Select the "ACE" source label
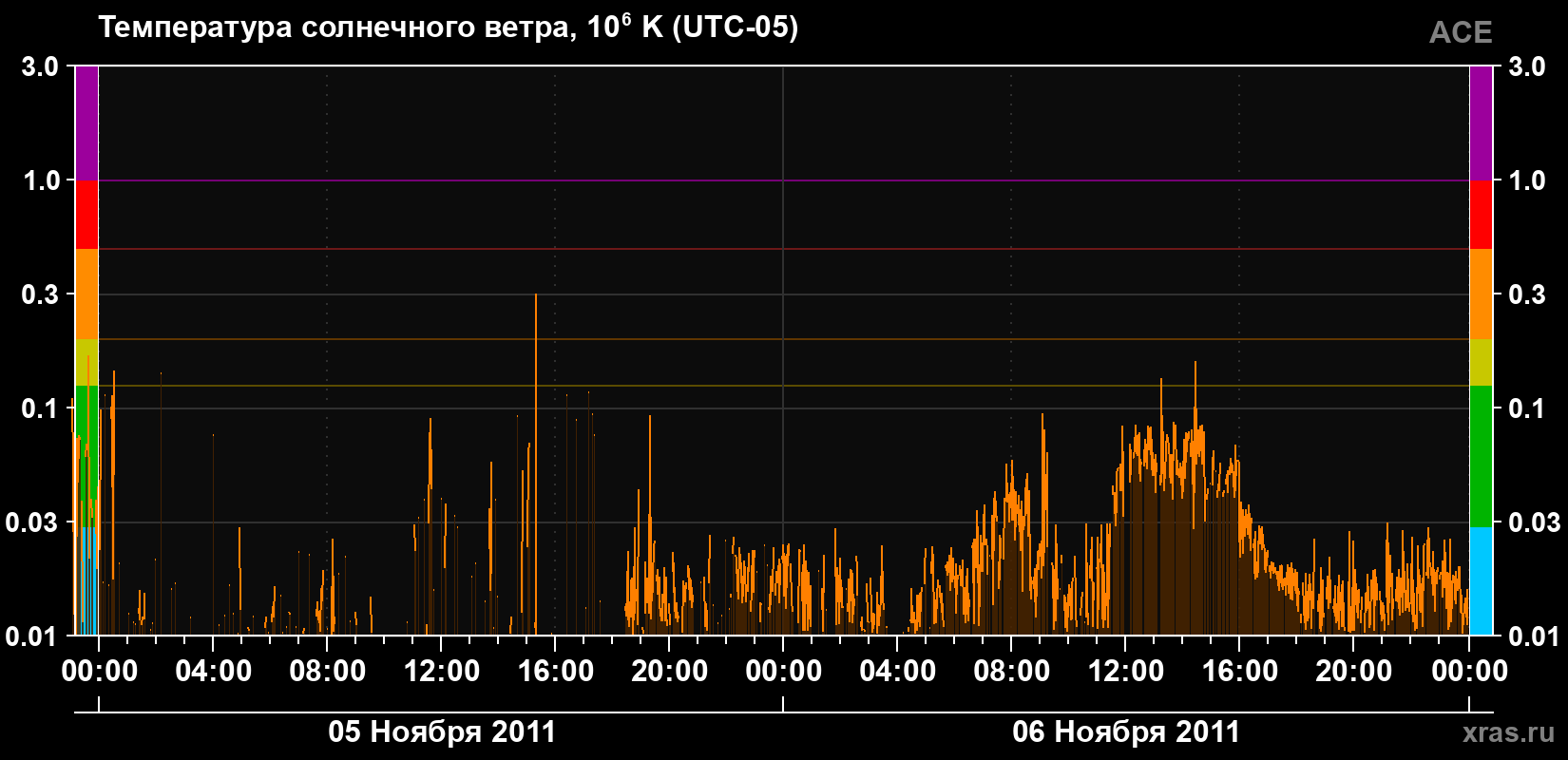1568x760 pixels. coord(1461,32)
